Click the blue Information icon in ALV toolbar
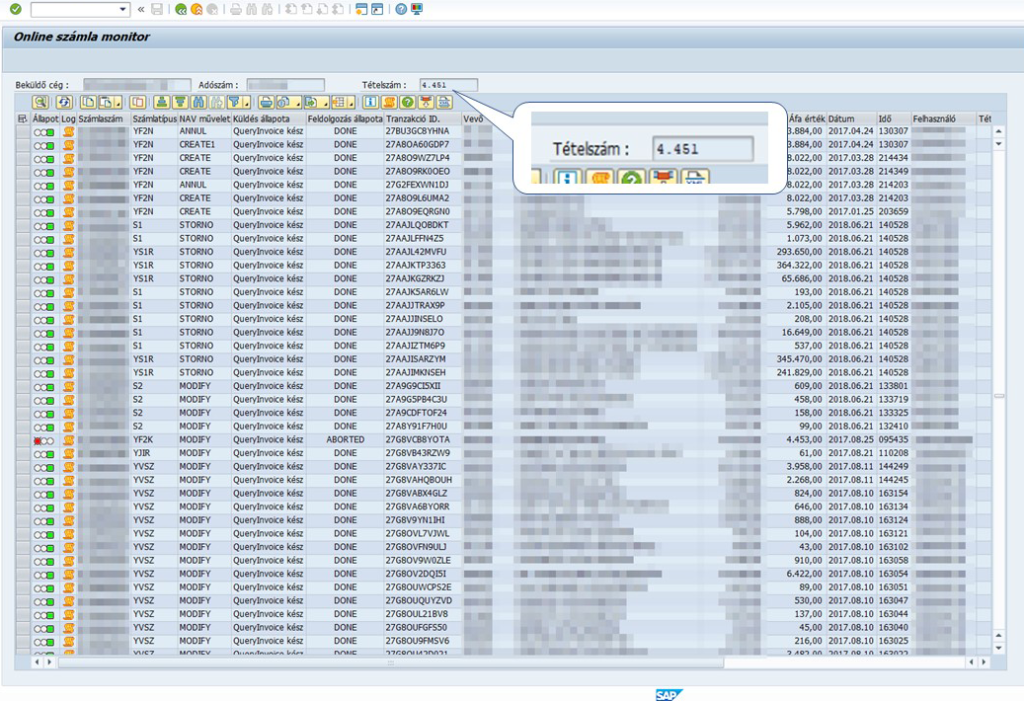This screenshot has height=701, width=1024. pyautogui.click(x=370, y=102)
